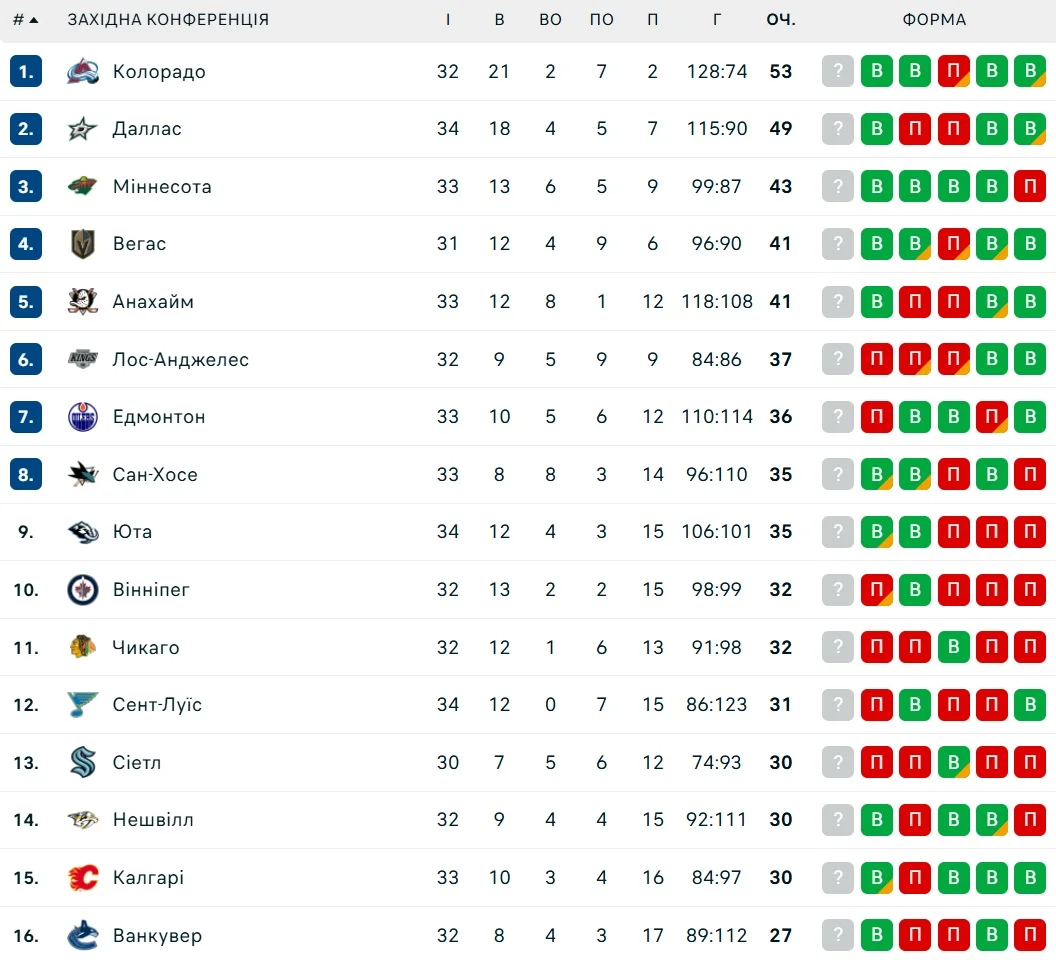1056x960 pixels.
Task: Click the Сент-Луїс team name
Action: pyautogui.click(x=157, y=705)
